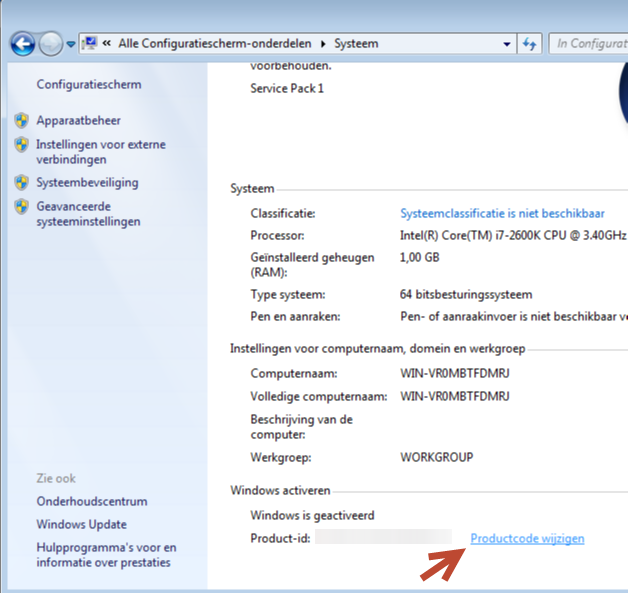Click the 'WORKGROUP' value

pyautogui.click(x=437, y=457)
